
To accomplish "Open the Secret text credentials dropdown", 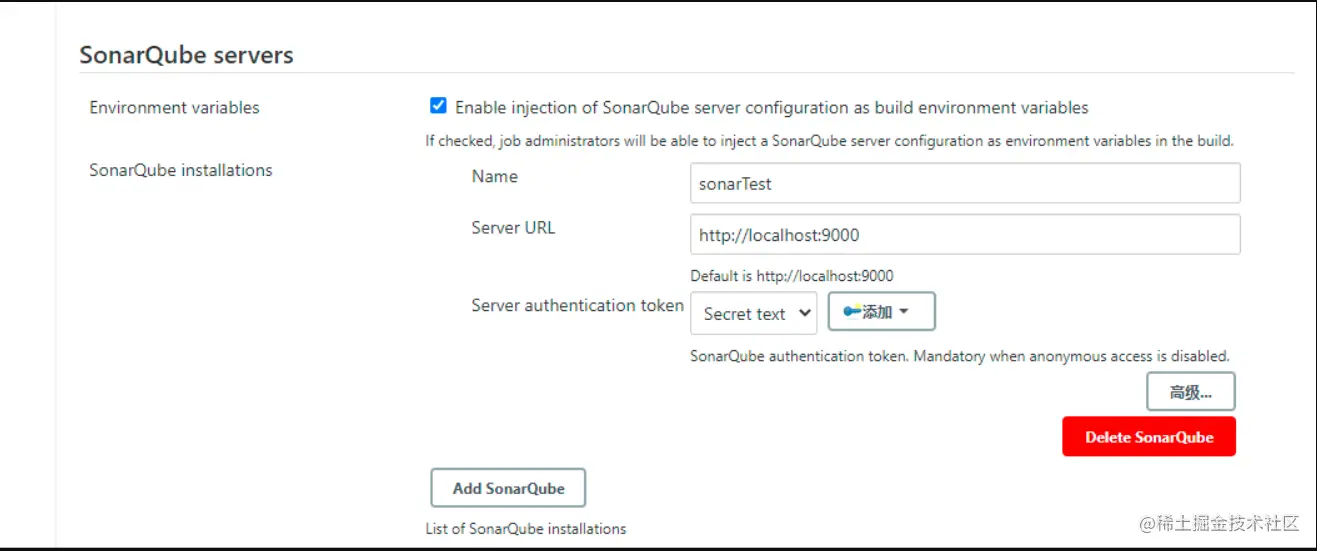I will click(754, 313).
